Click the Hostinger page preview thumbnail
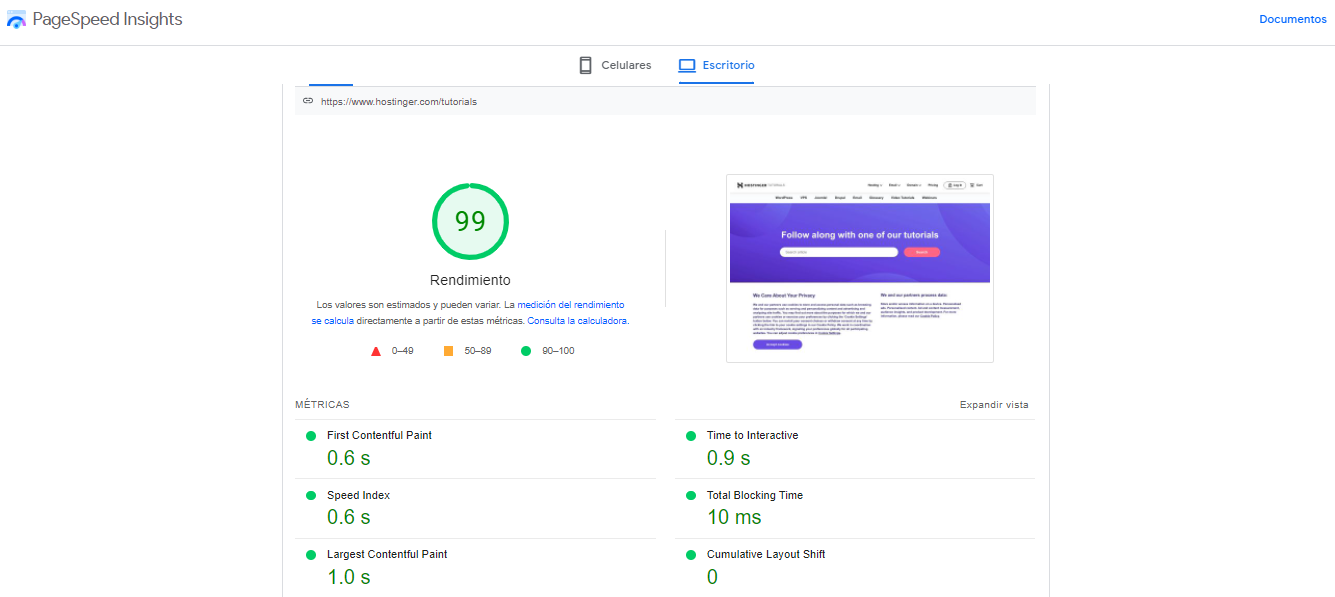Viewport: 1335px width, 597px height. coord(859,267)
